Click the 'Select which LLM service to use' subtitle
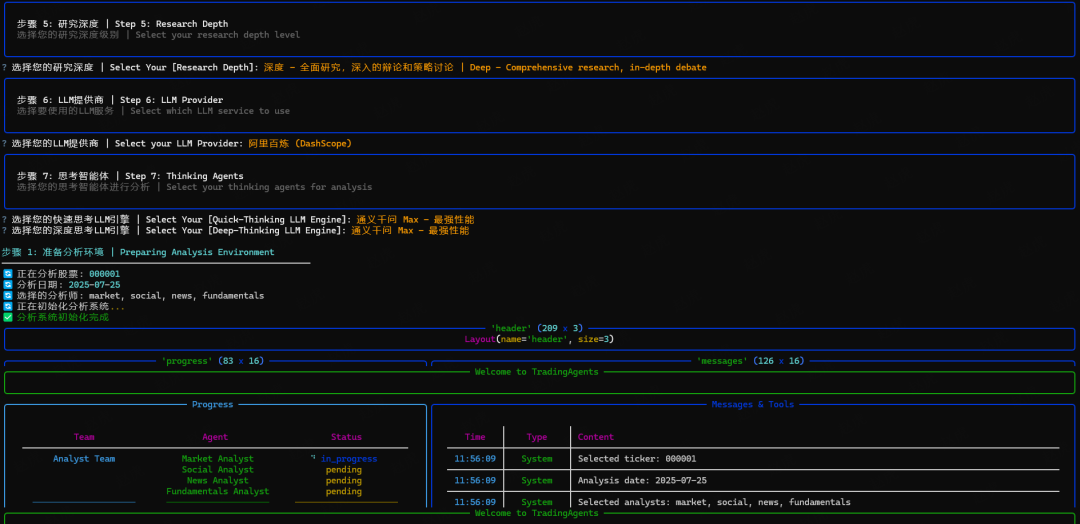1080x524 pixels. point(209,111)
